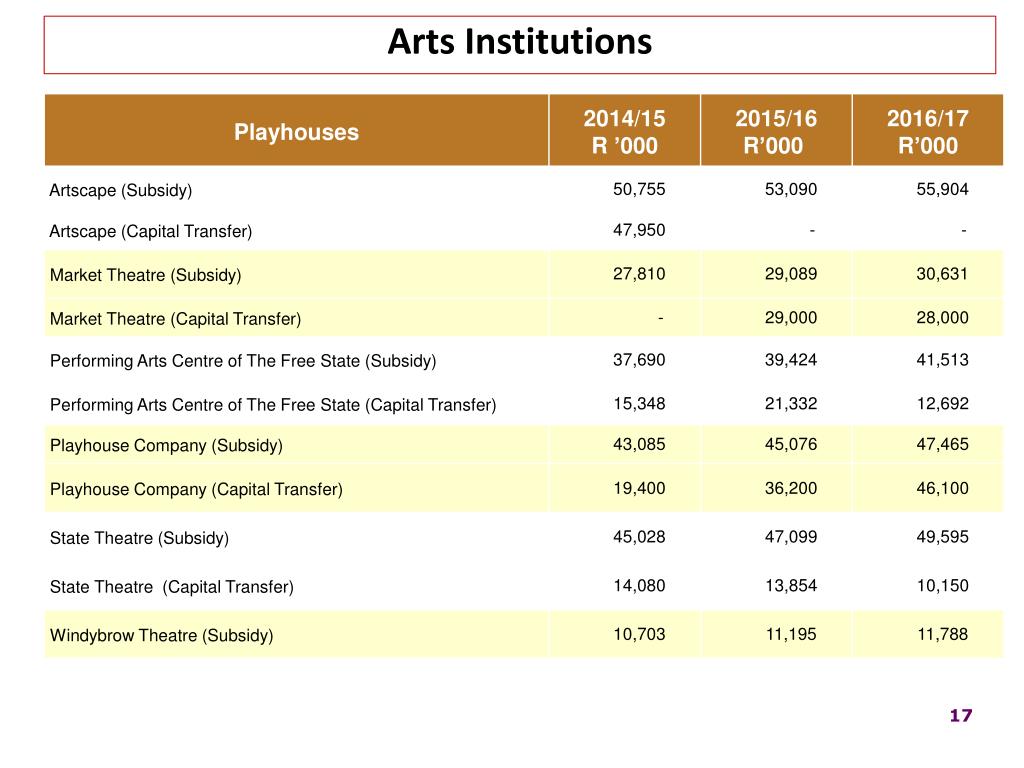Select the value 36,200
Viewport: 1024px width, 768px height.
(791, 488)
